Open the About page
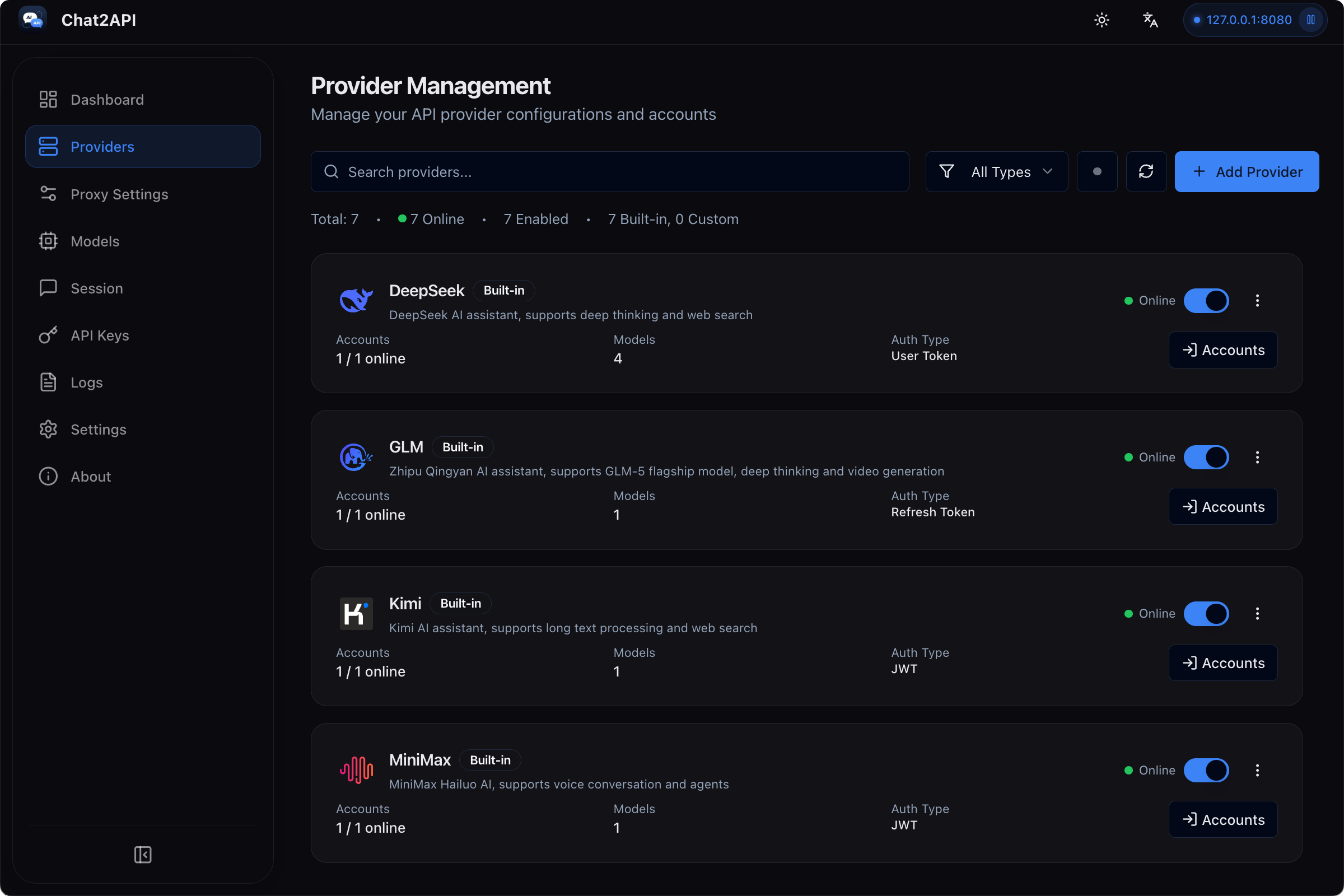 (143, 477)
